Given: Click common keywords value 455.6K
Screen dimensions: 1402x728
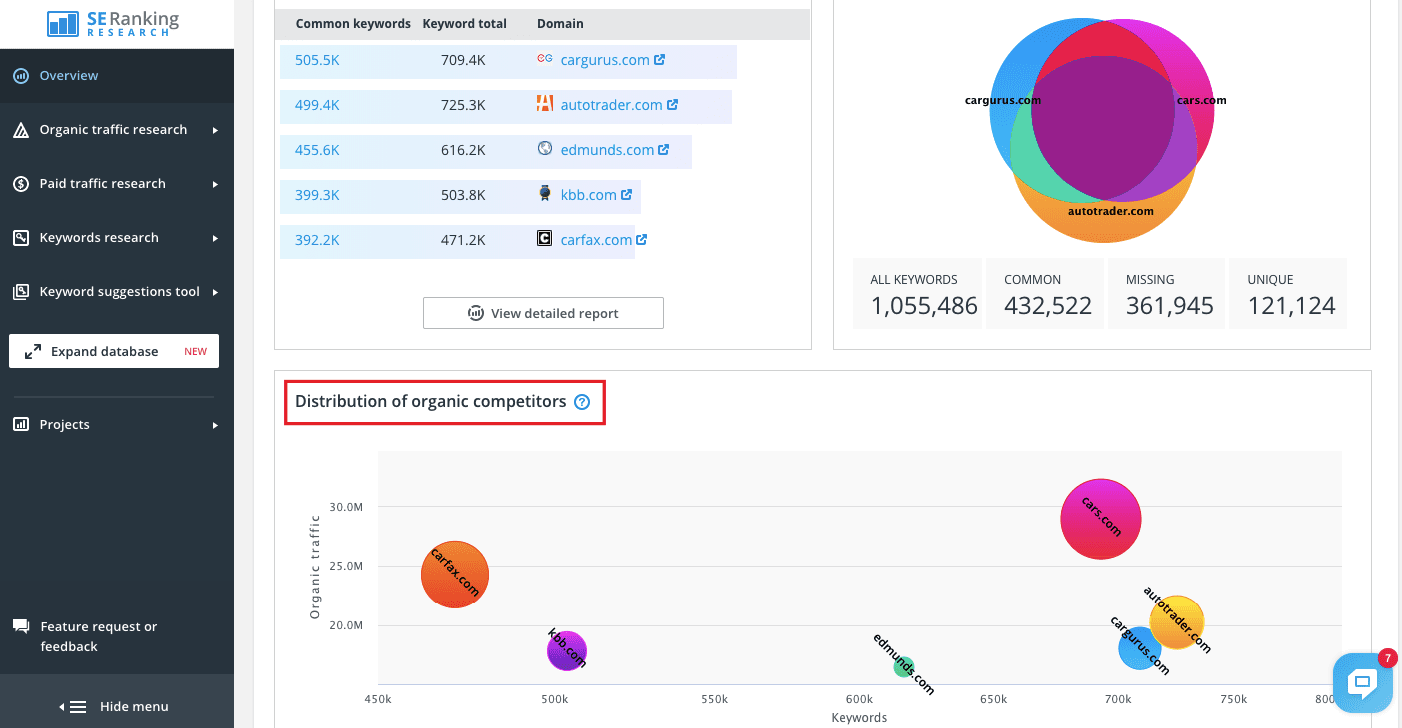Looking at the screenshot, I should pos(317,150).
